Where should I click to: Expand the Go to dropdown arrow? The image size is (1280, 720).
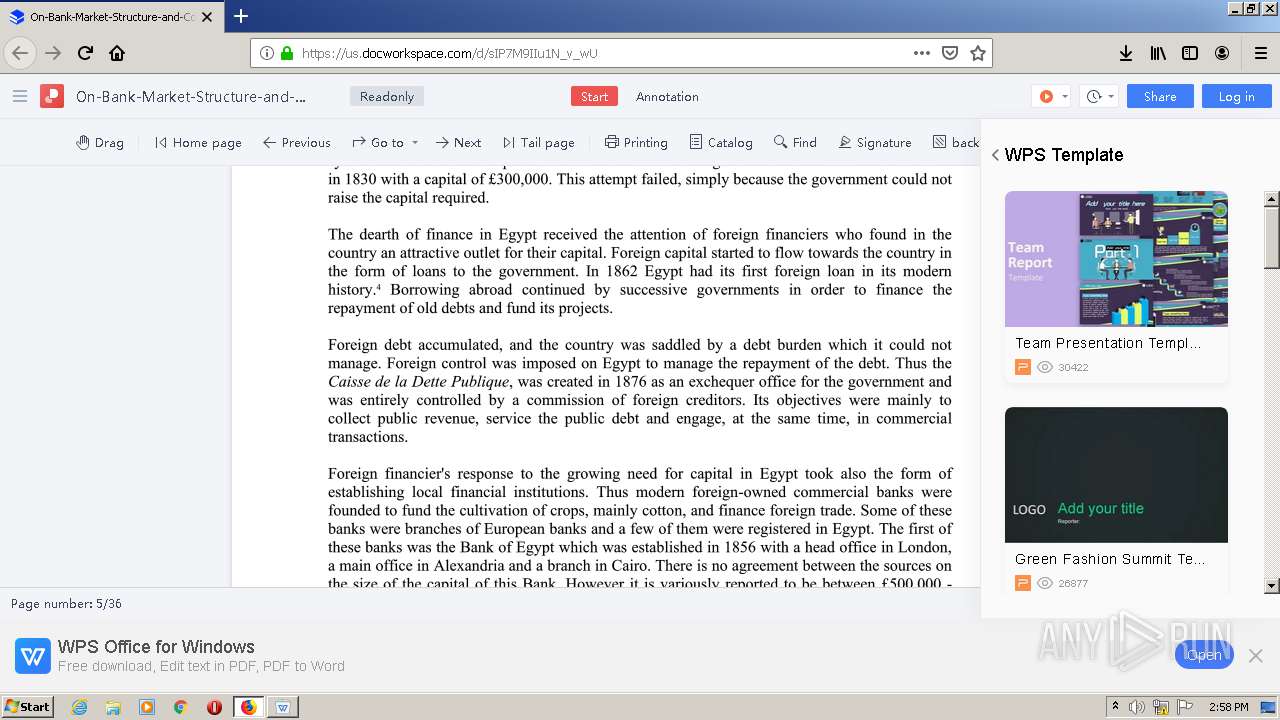(x=415, y=143)
